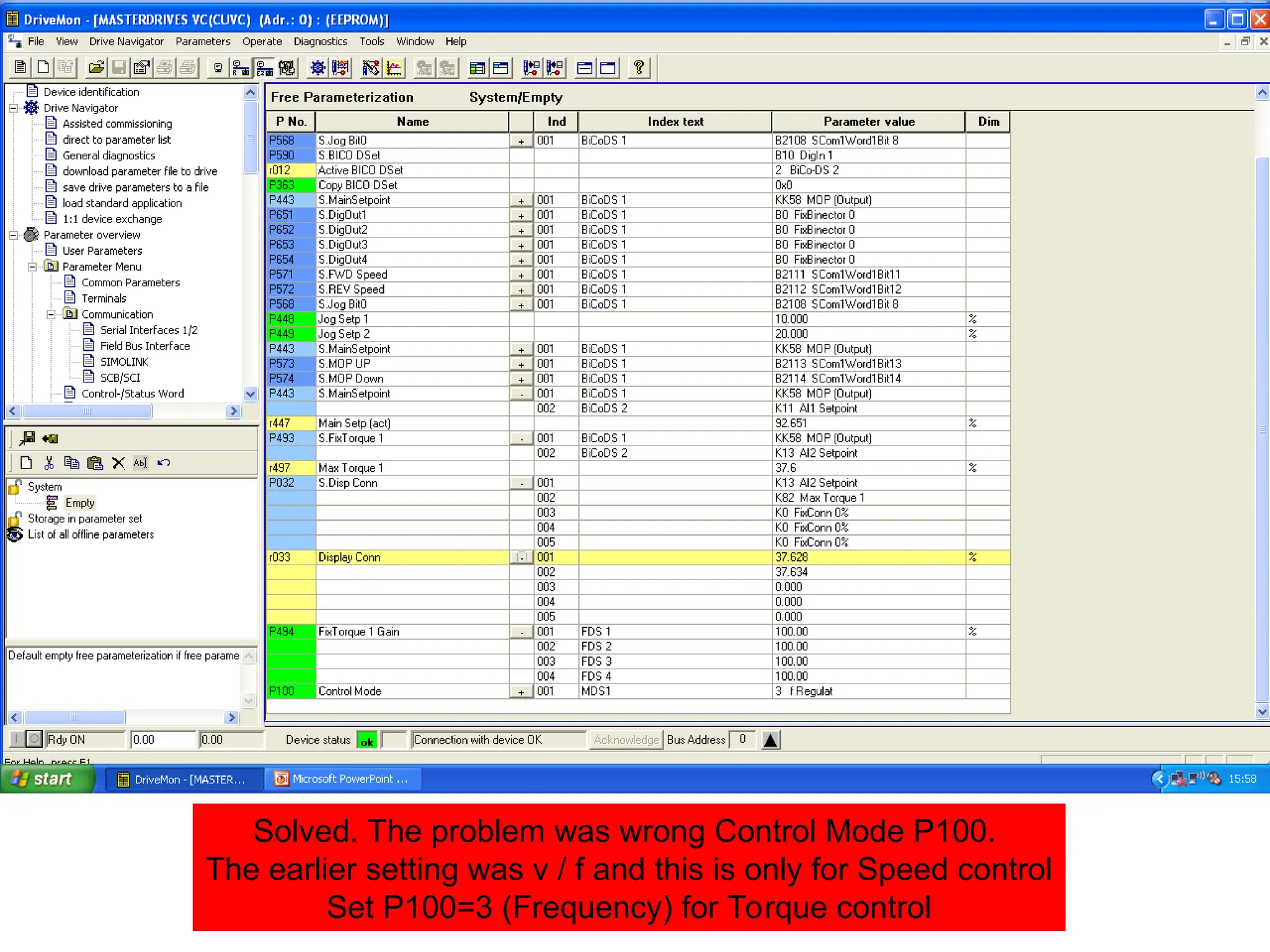The image size is (1270, 952).
Task: Click the scissors cut icon in lower panel
Action: [49, 463]
